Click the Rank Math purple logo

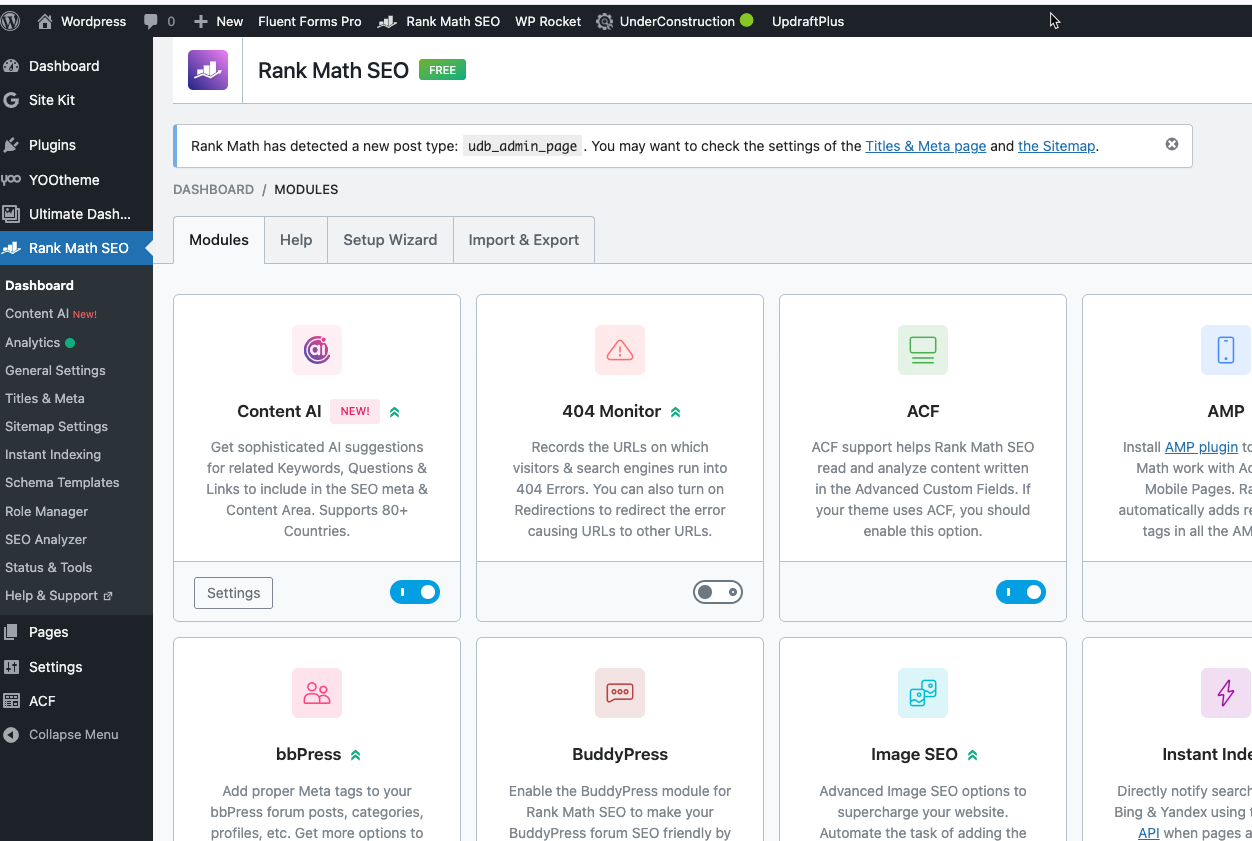pyautogui.click(x=208, y=70)
